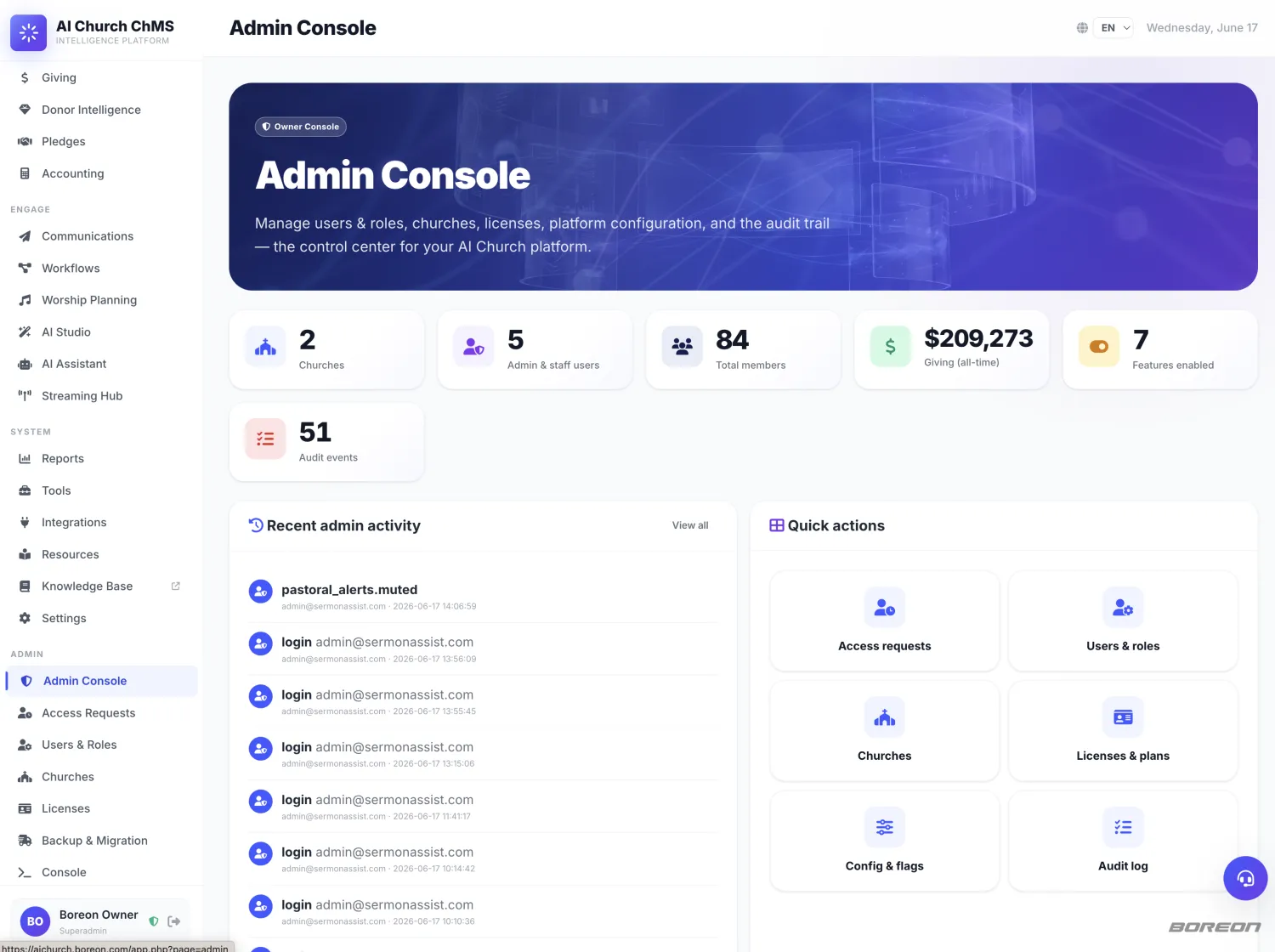Select the pastoral_alerts.muted activity entry

(x=483, y=597)
